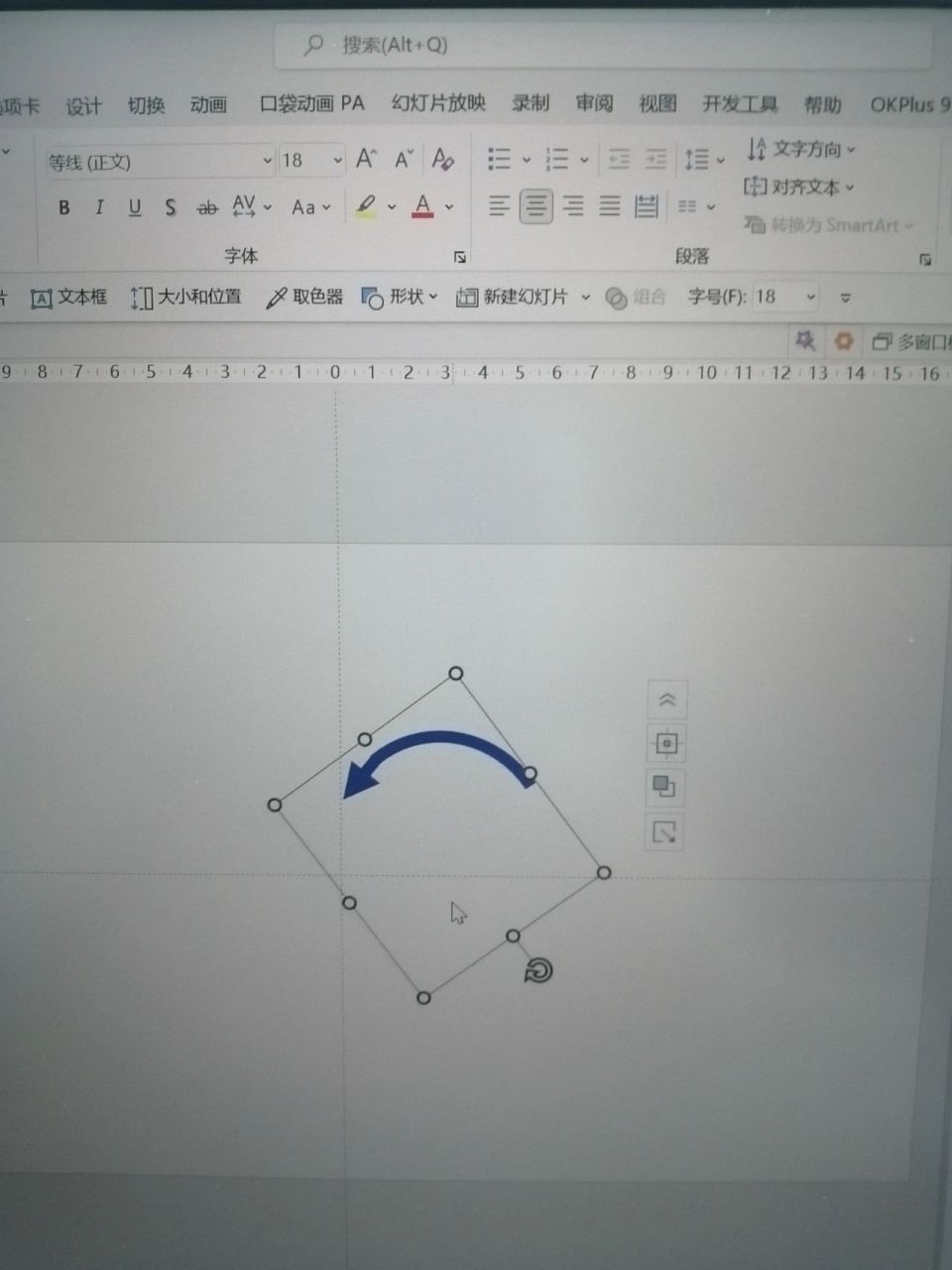952x1270 pixels.
Task: Click the Clear Formatting icon
Action: tap(442, 159)
